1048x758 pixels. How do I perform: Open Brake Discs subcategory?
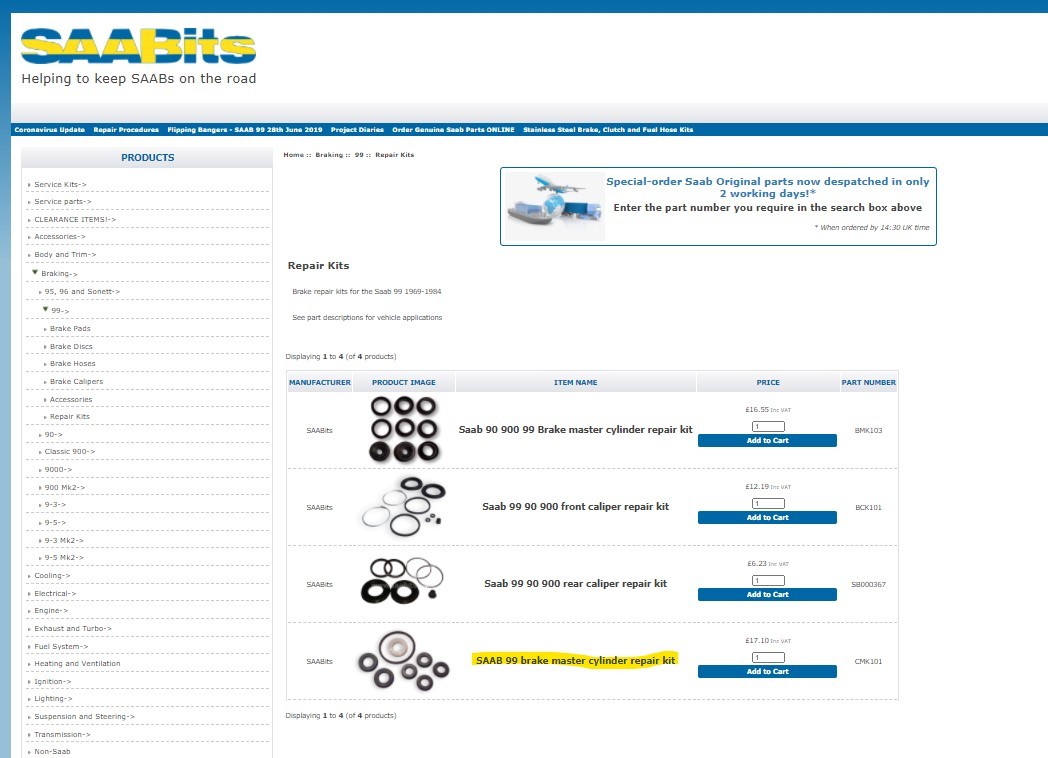coord(71,347)
